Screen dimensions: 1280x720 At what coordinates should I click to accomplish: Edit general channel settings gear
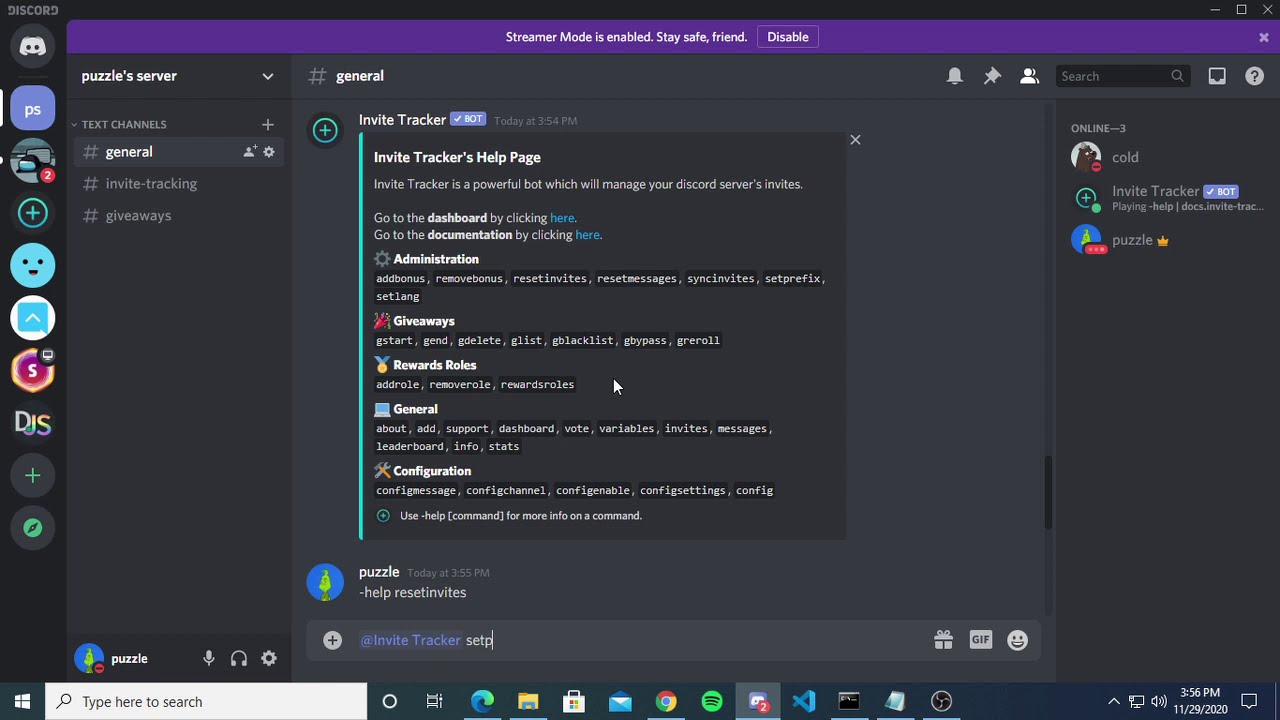[x=269, y=152]
